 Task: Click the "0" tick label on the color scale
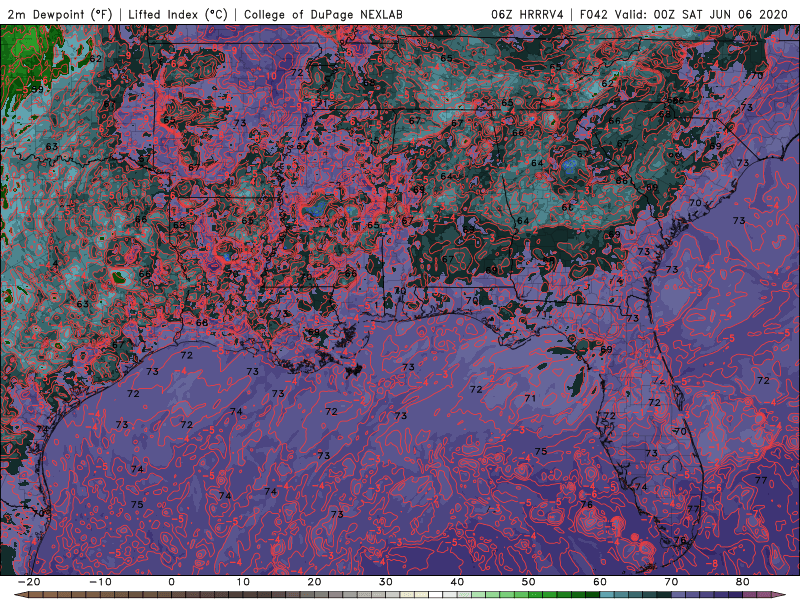click(x=171, y=582)
